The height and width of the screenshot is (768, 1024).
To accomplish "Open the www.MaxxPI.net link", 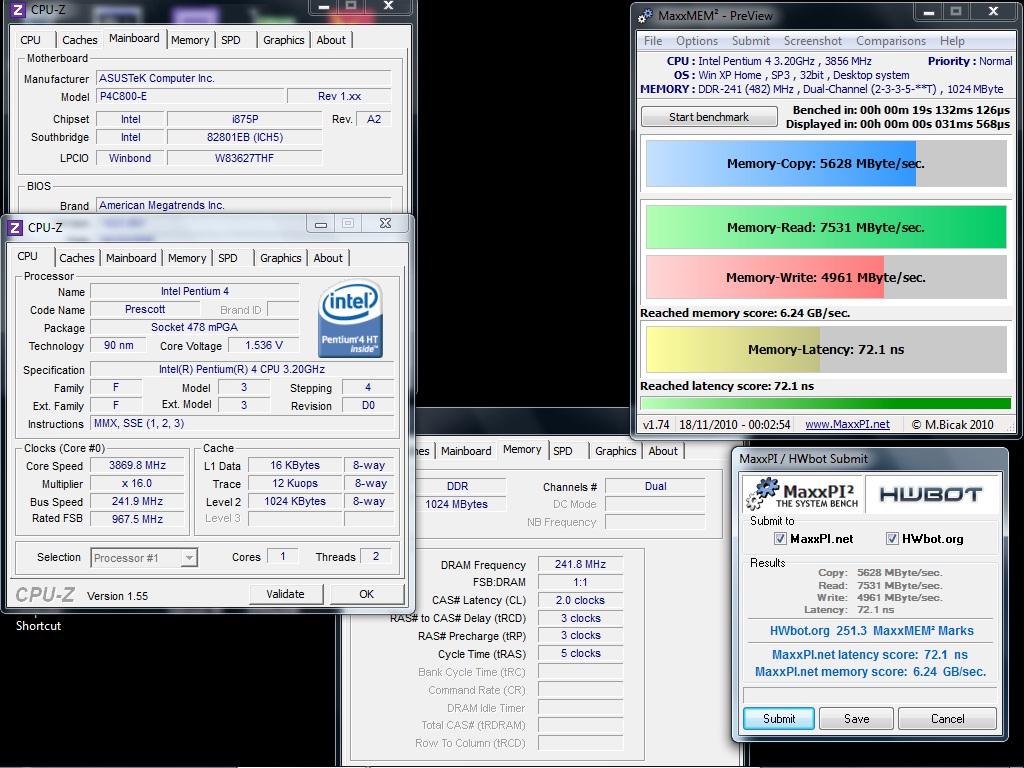I will (847, 424).
